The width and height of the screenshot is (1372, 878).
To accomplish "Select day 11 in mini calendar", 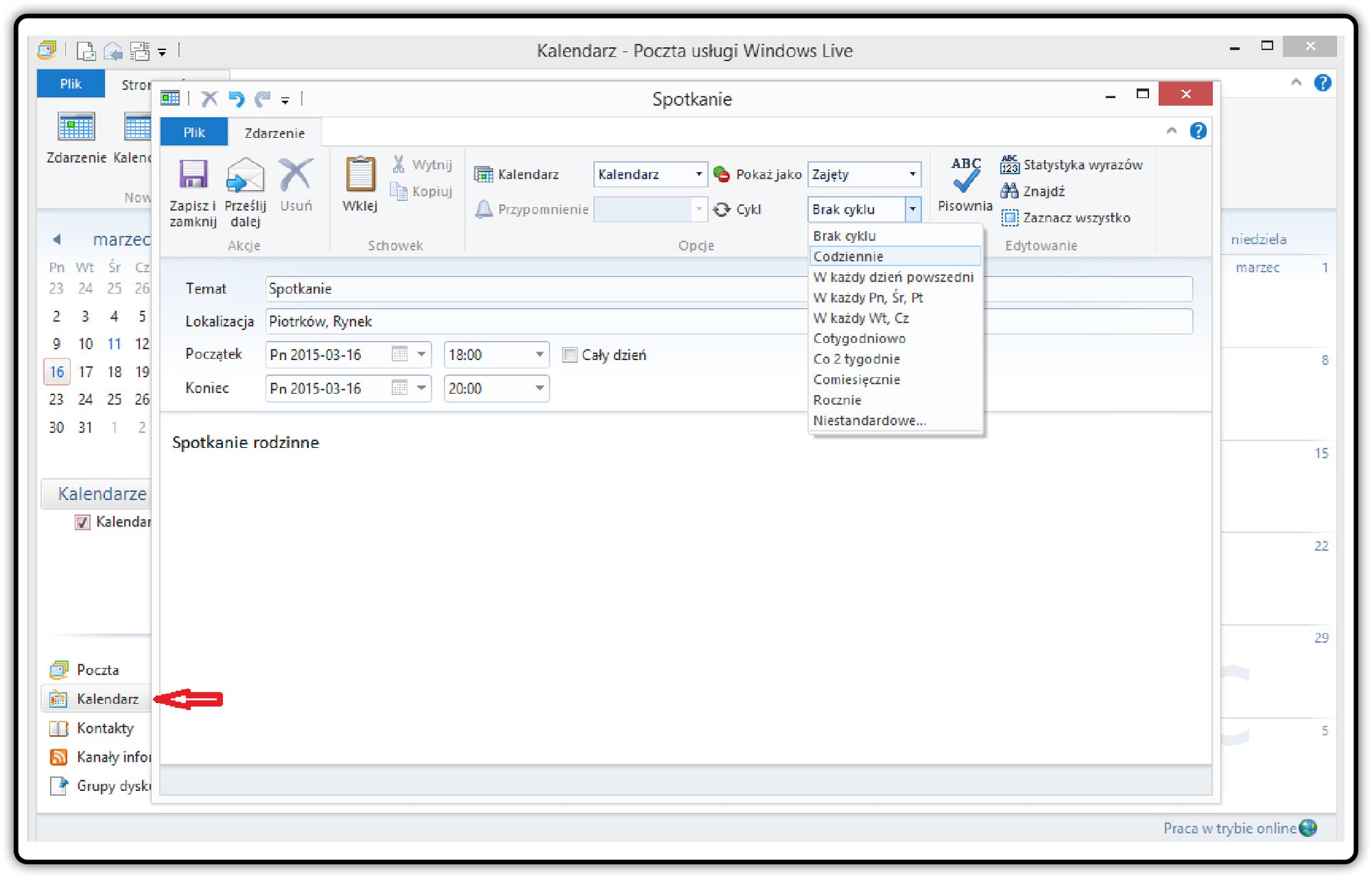I will [114, 344].
